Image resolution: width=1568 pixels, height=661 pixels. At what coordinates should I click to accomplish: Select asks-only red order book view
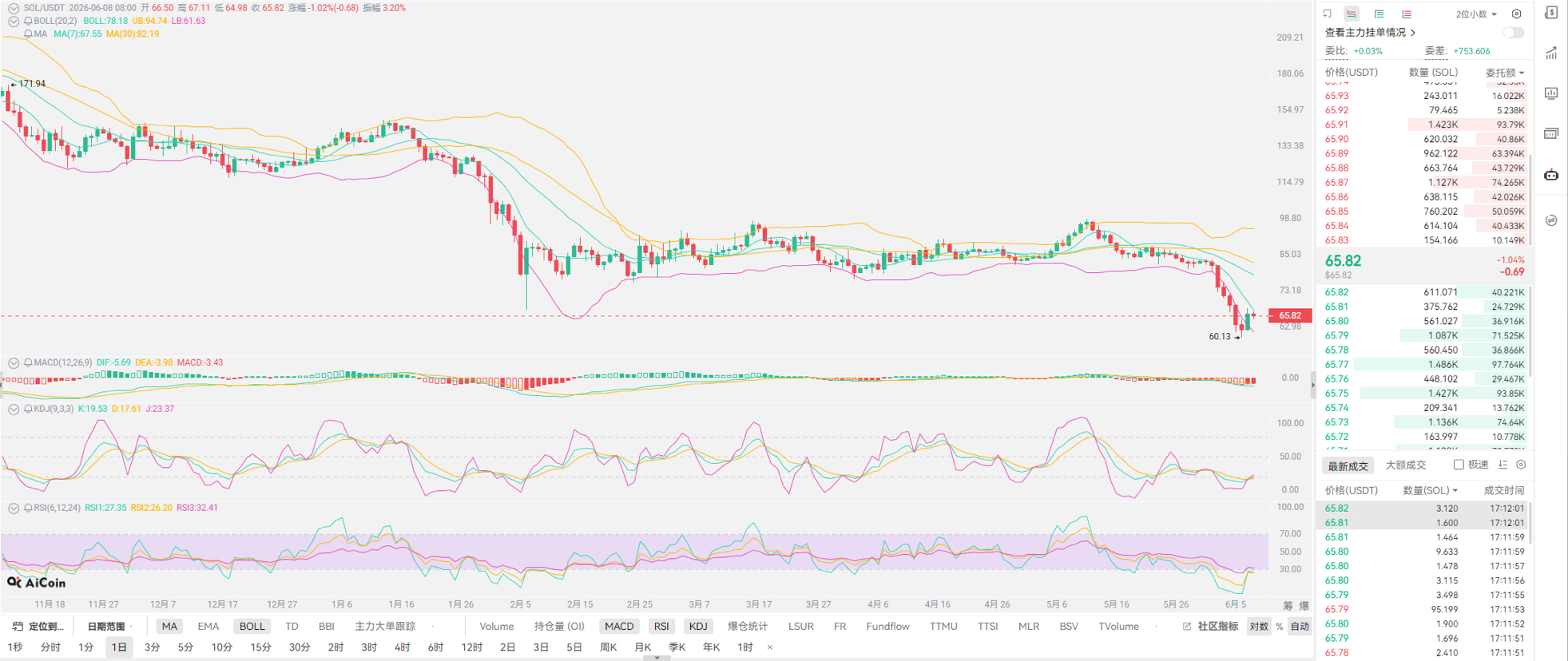[1407, 14]
